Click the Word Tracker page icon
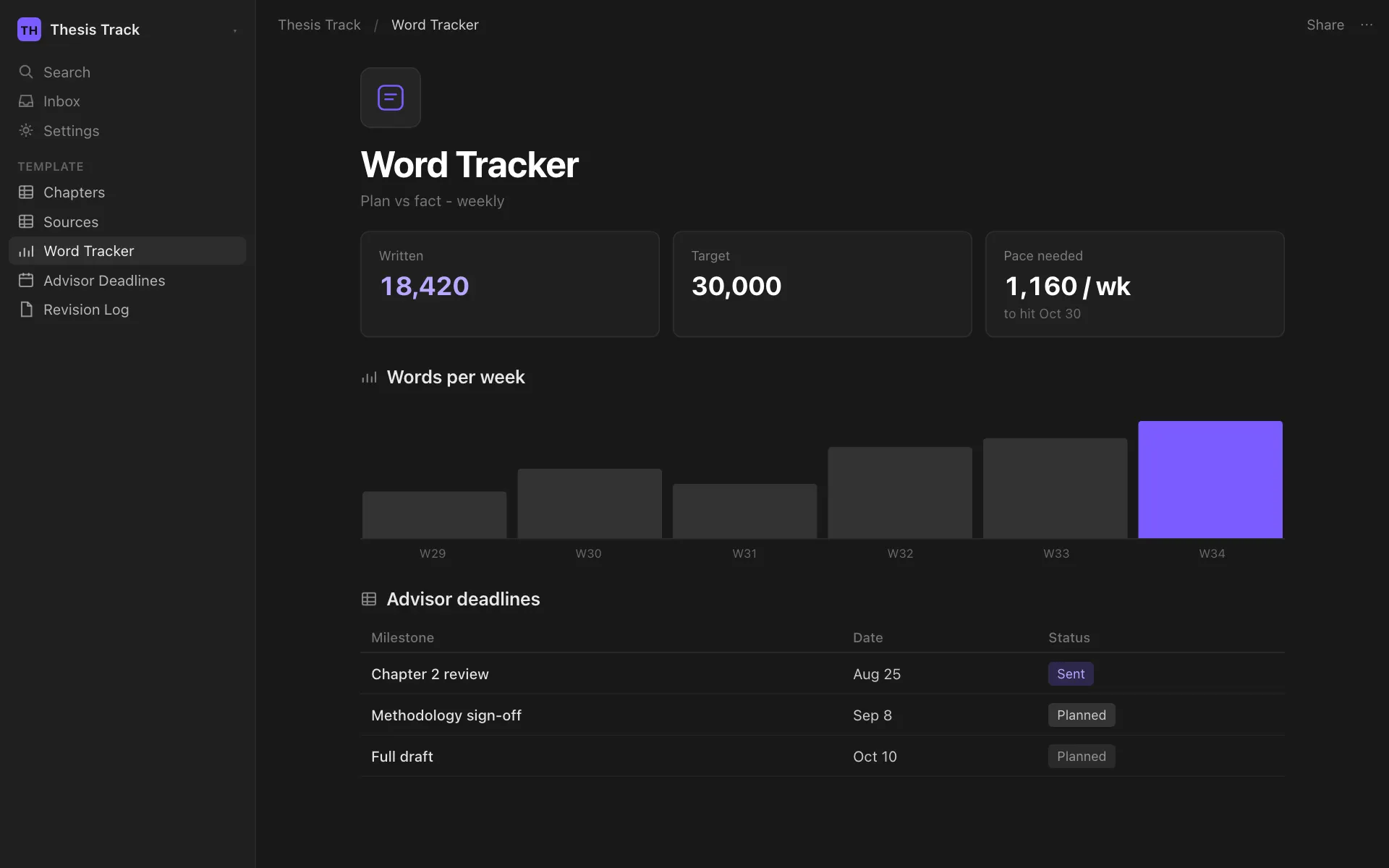The image size is (1389, 868). pyautogui.click(x=391, y=98)
